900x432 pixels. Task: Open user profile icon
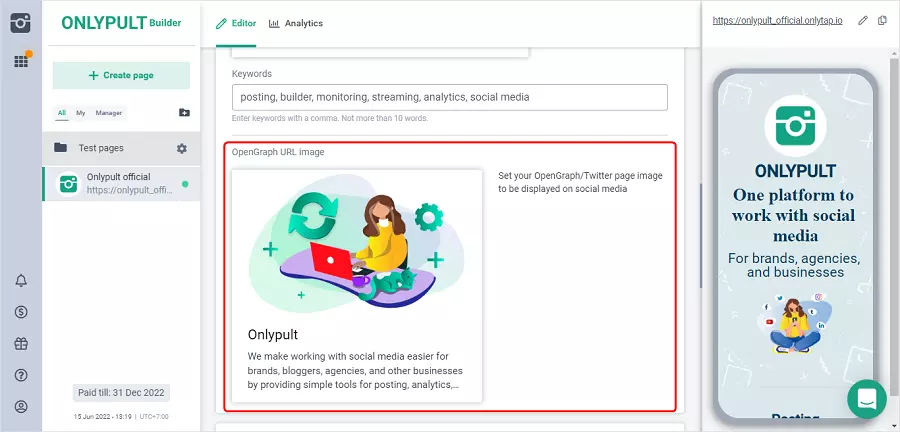(x=21, y=406)
